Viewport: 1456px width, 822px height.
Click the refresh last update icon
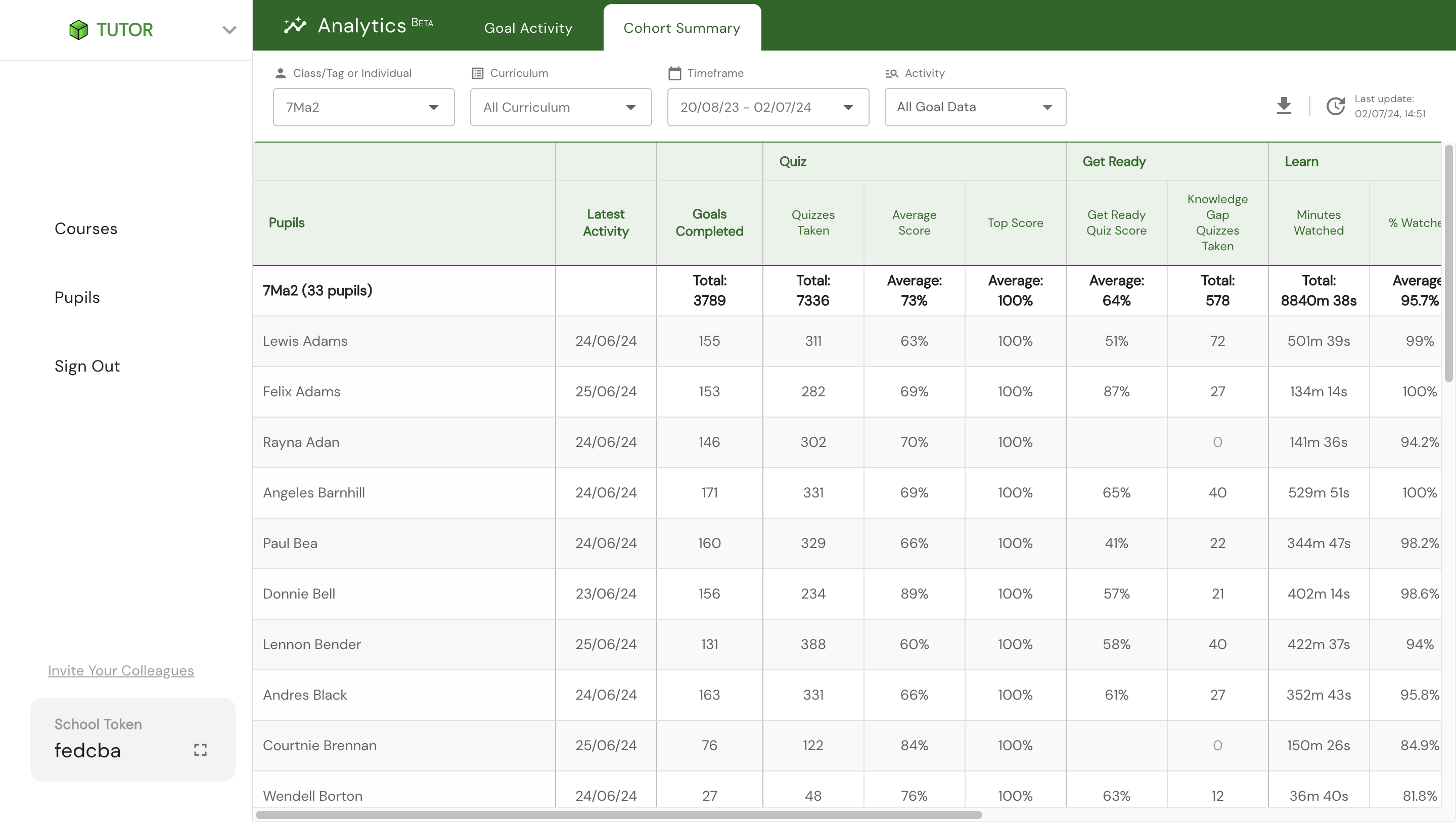[1335, 106]
